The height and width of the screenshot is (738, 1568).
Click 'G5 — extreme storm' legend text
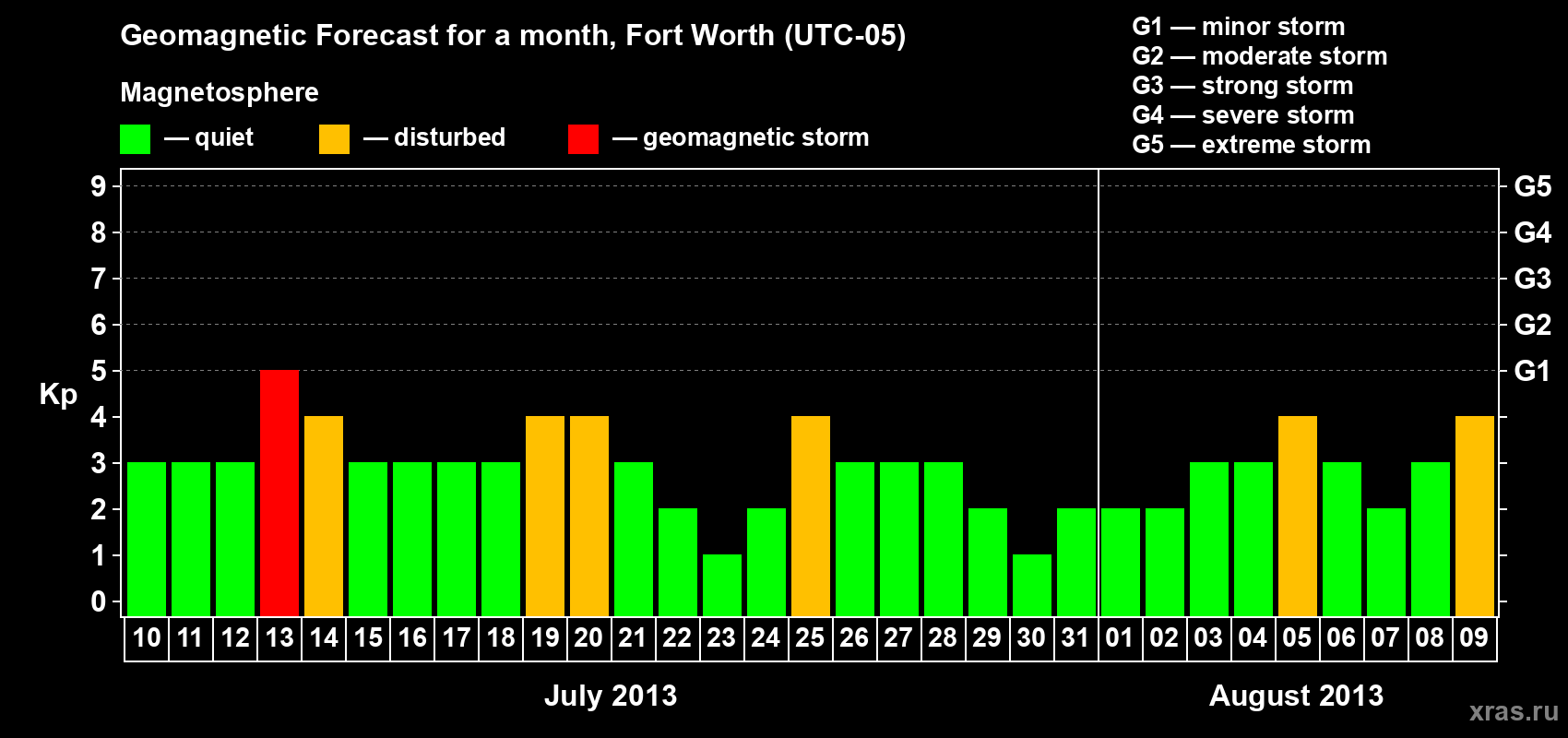pyautogui.click(x=1252, y=145)
